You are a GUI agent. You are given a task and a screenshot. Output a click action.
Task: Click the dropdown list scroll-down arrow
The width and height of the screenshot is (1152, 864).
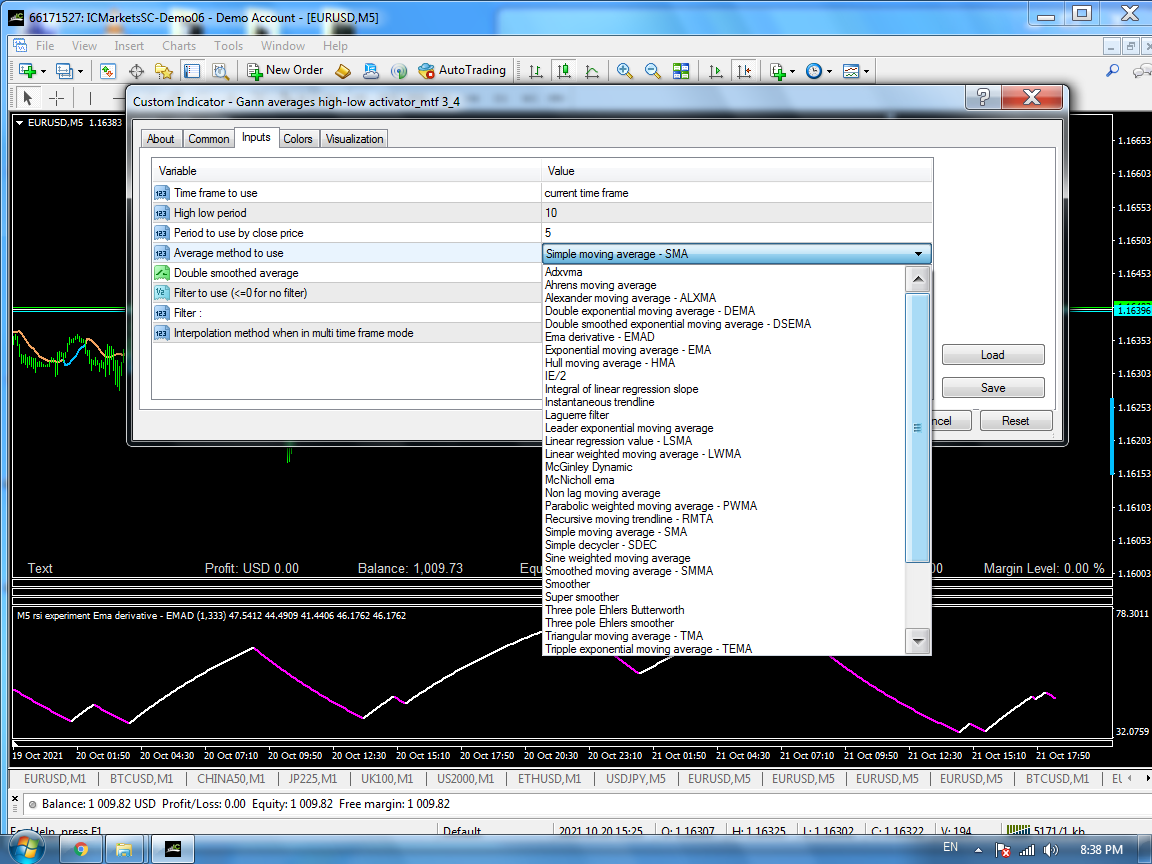pos(917,639)
